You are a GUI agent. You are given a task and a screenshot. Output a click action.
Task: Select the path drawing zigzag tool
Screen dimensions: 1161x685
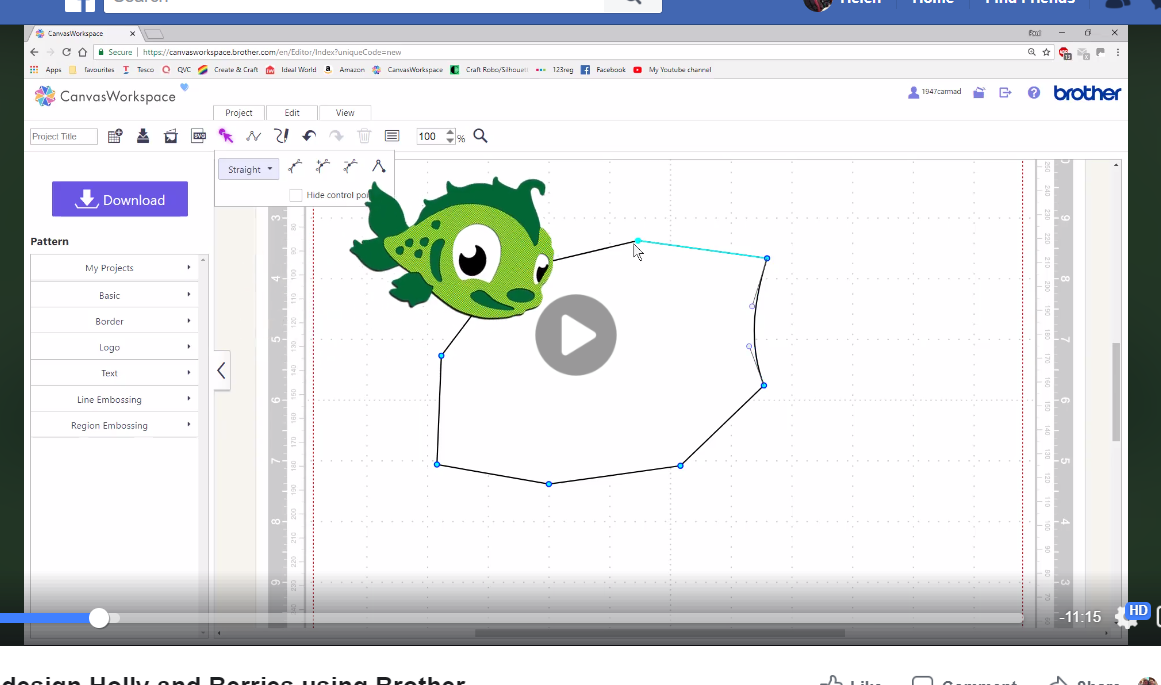(x=253, y=136)
